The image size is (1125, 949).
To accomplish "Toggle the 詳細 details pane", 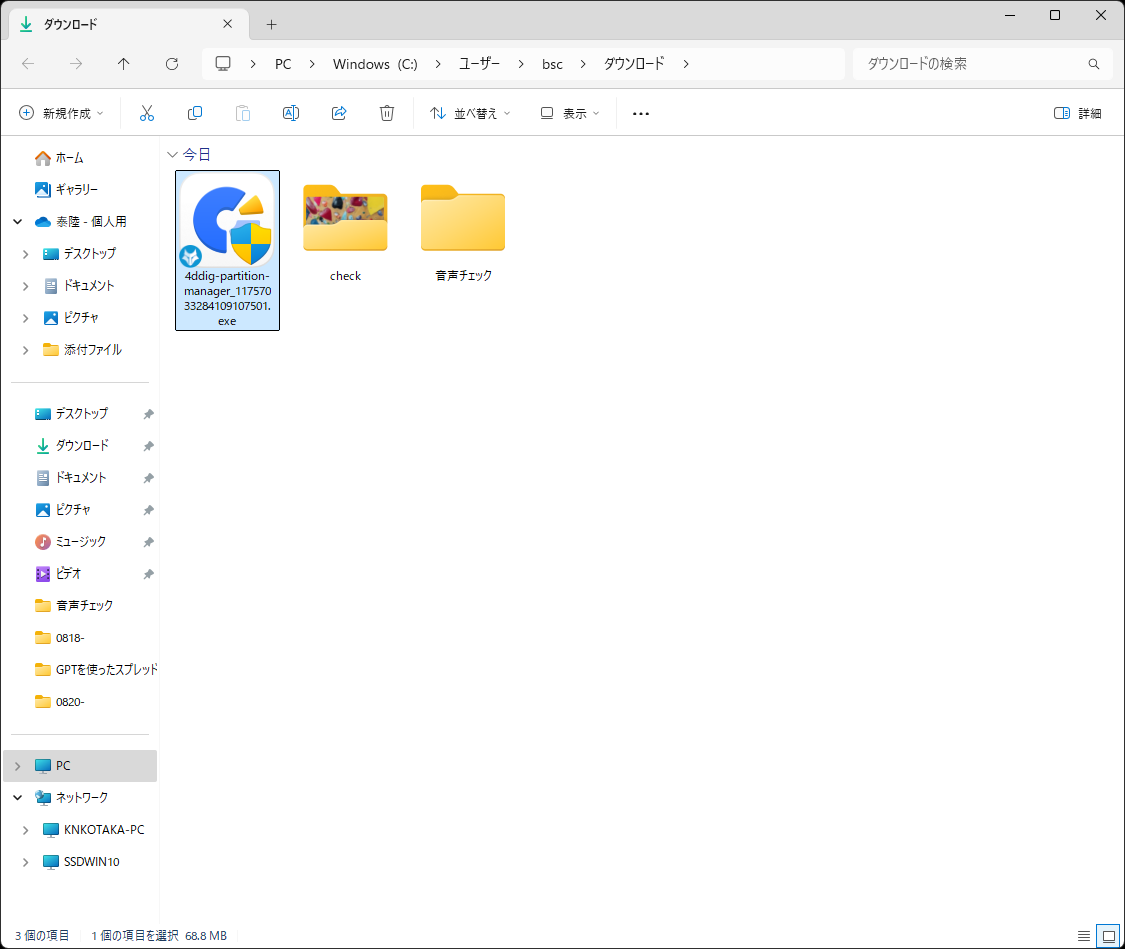I will click(x=1078, y=113).
